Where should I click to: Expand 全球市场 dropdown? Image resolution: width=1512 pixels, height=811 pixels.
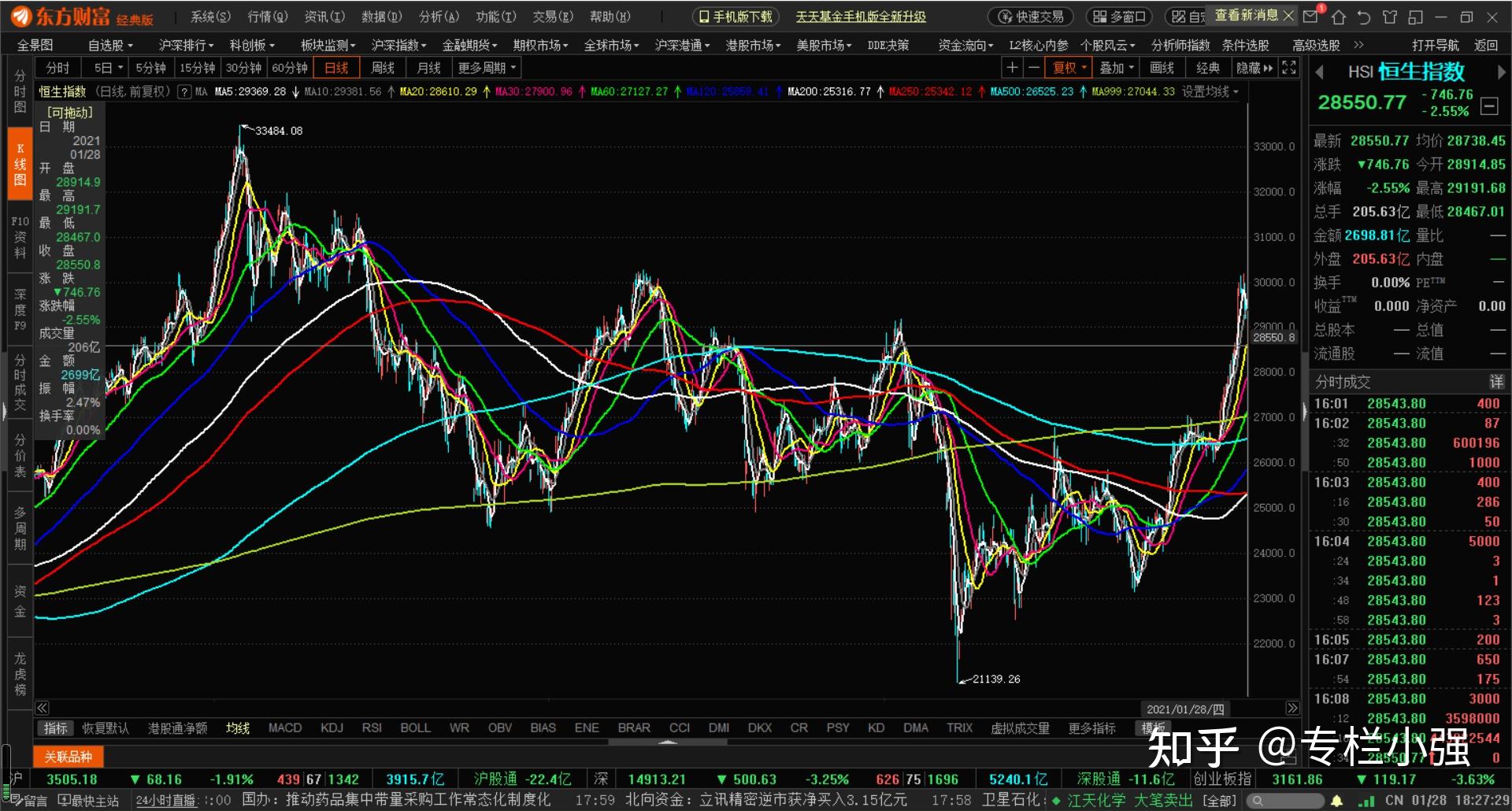611,45
